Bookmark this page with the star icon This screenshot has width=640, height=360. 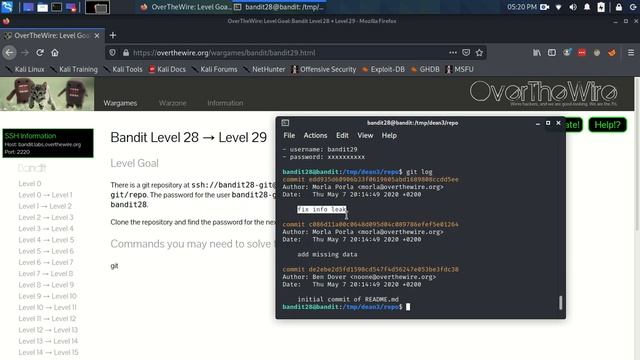[479, 53]
